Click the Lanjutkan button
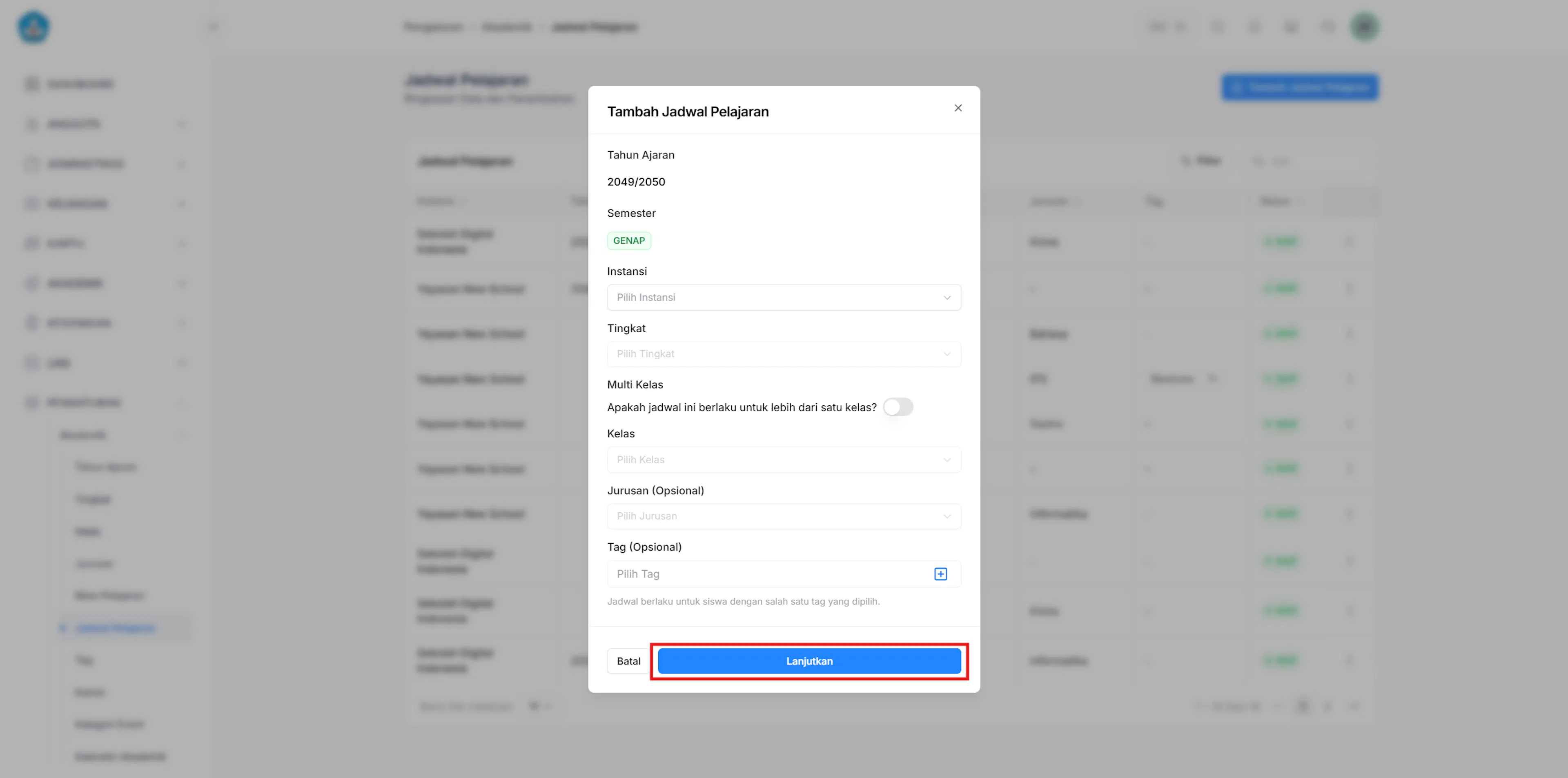Screen dimensions: 1568x778 tap(809, 661)
